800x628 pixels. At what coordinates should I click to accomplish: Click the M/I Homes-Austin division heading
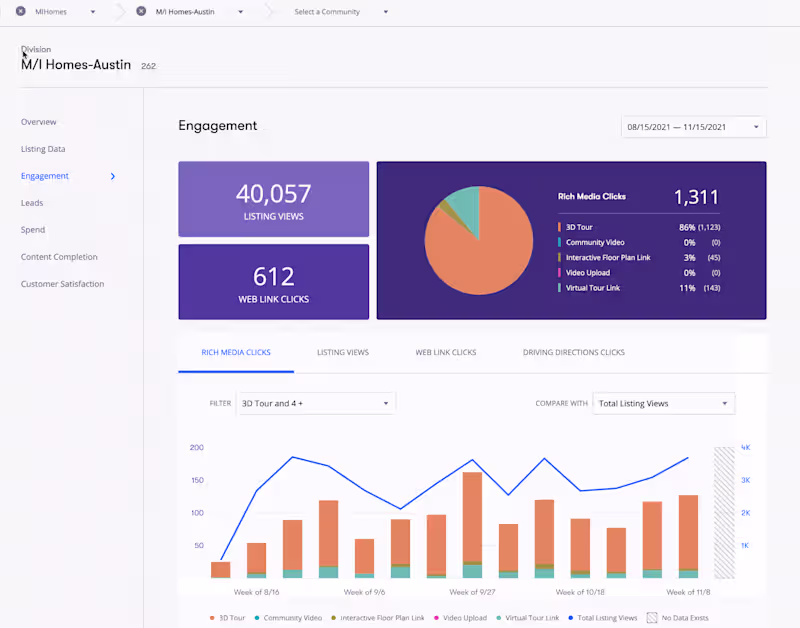pyautogui.click(x=76, y=65)
